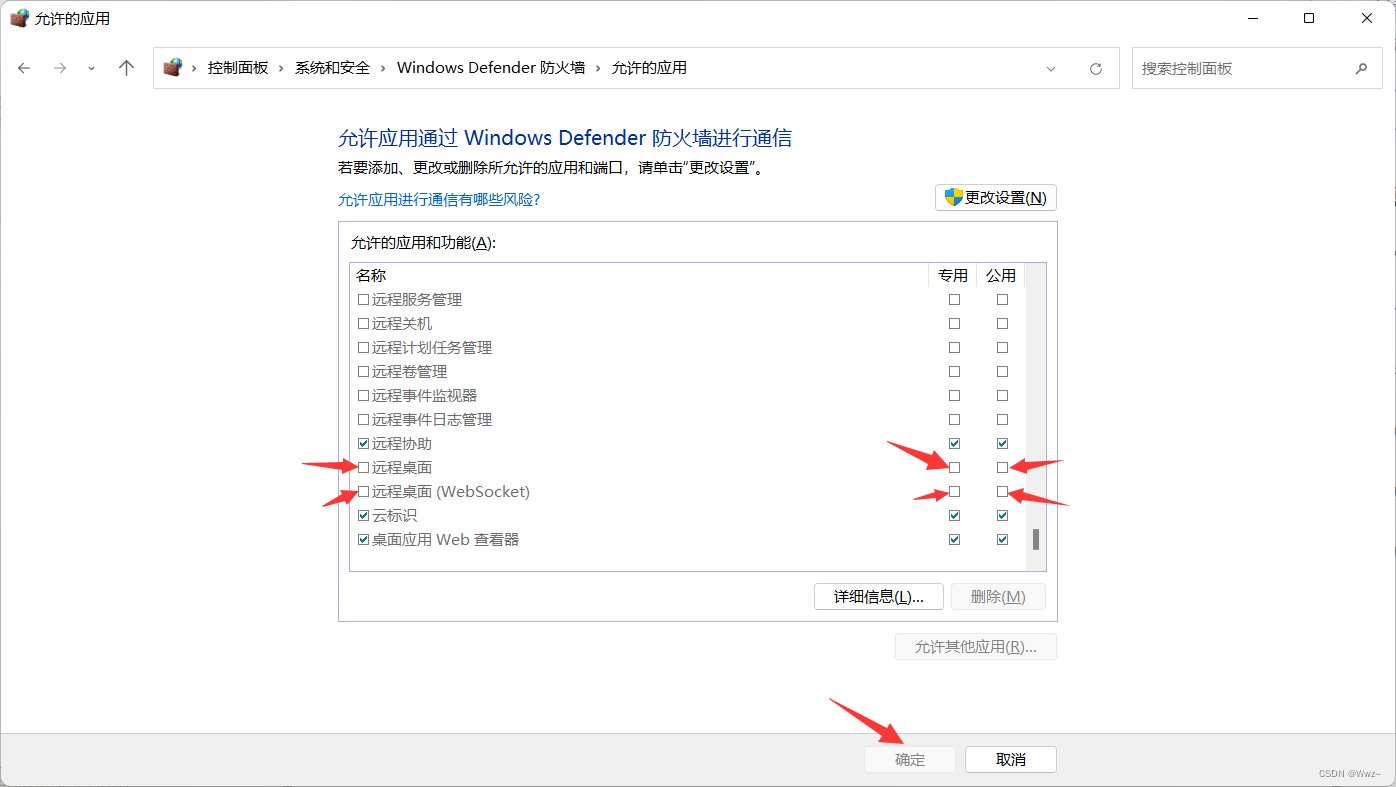The height and width of the screenshot is (787, 1396).
Task: Click the control panel icon in address bar
Action: coord(173,68)
